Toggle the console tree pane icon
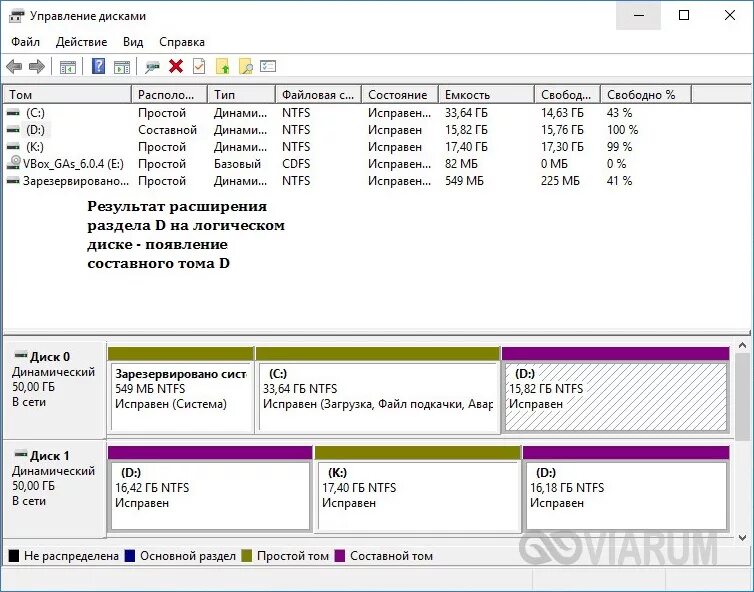 click(x=68, y=67)
